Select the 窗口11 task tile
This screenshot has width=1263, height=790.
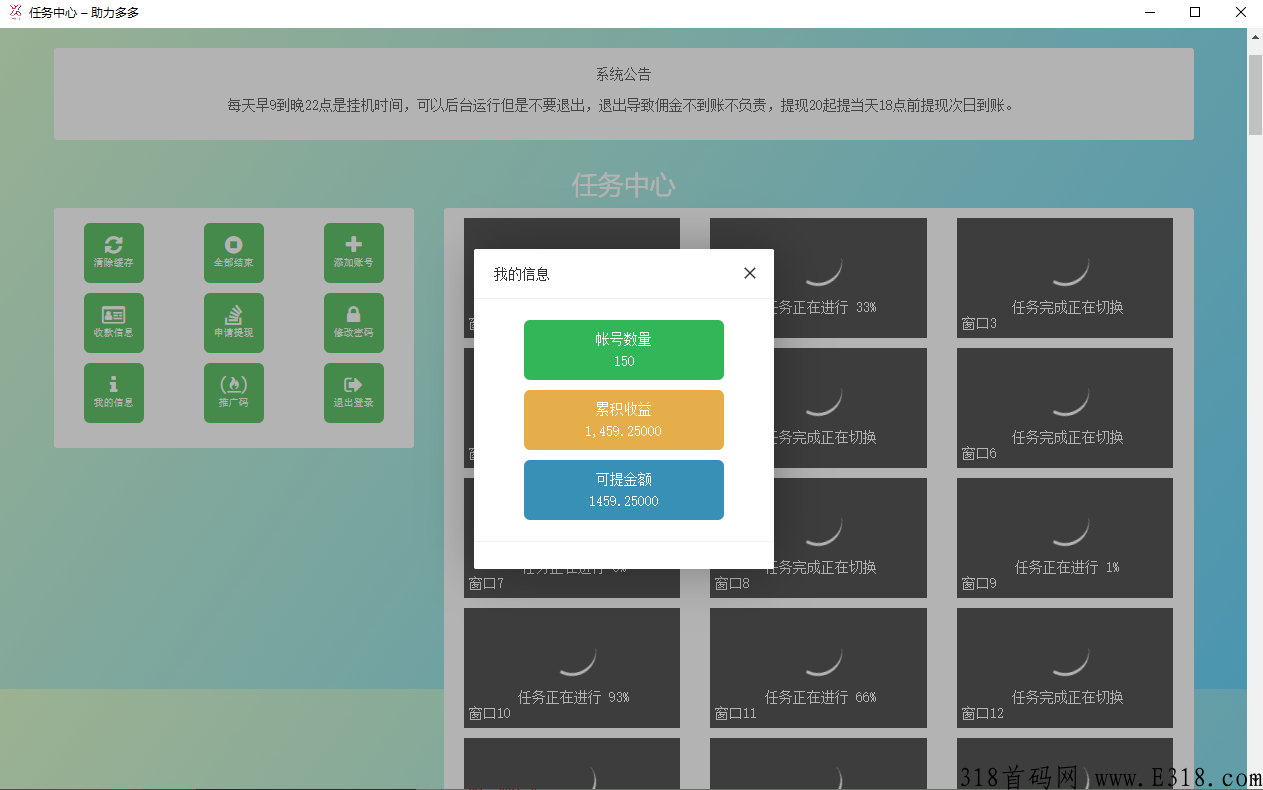coord(818,668)
